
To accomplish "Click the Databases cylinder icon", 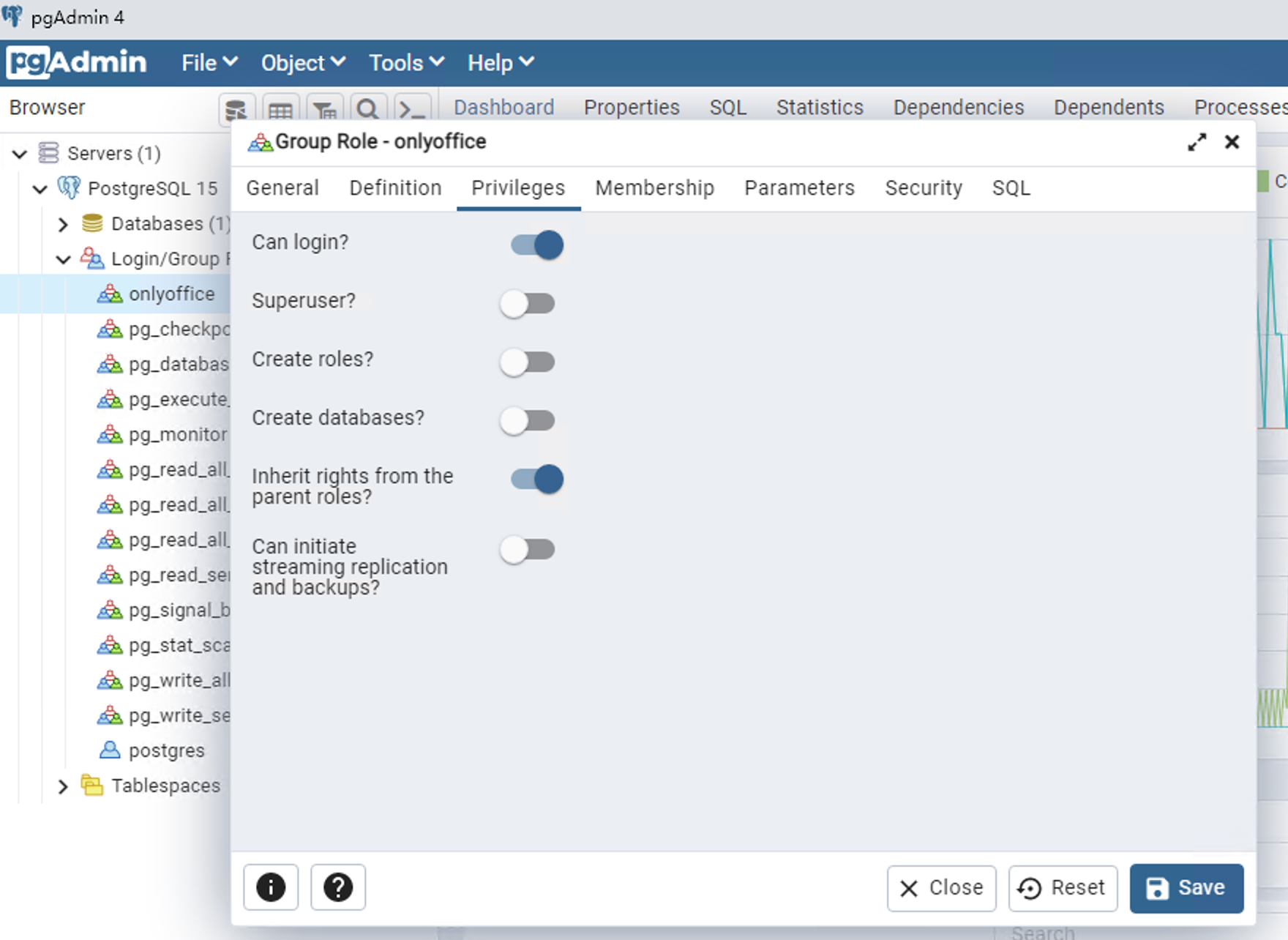I will coord(92,223).
